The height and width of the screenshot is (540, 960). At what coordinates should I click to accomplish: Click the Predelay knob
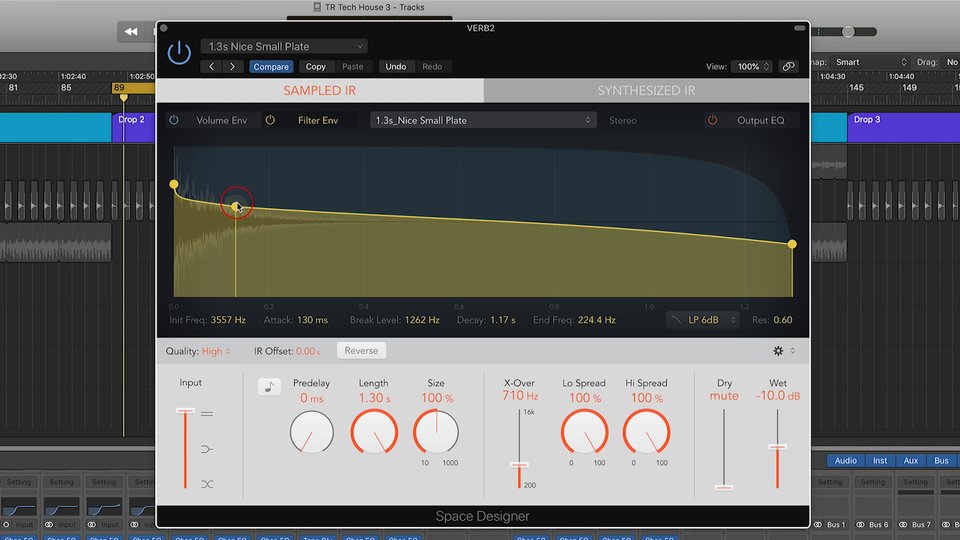click(x=312, y=432)
